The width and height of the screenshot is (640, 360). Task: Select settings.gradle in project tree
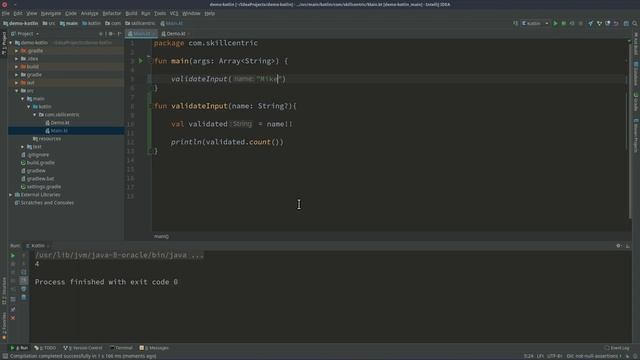[44, 187]
